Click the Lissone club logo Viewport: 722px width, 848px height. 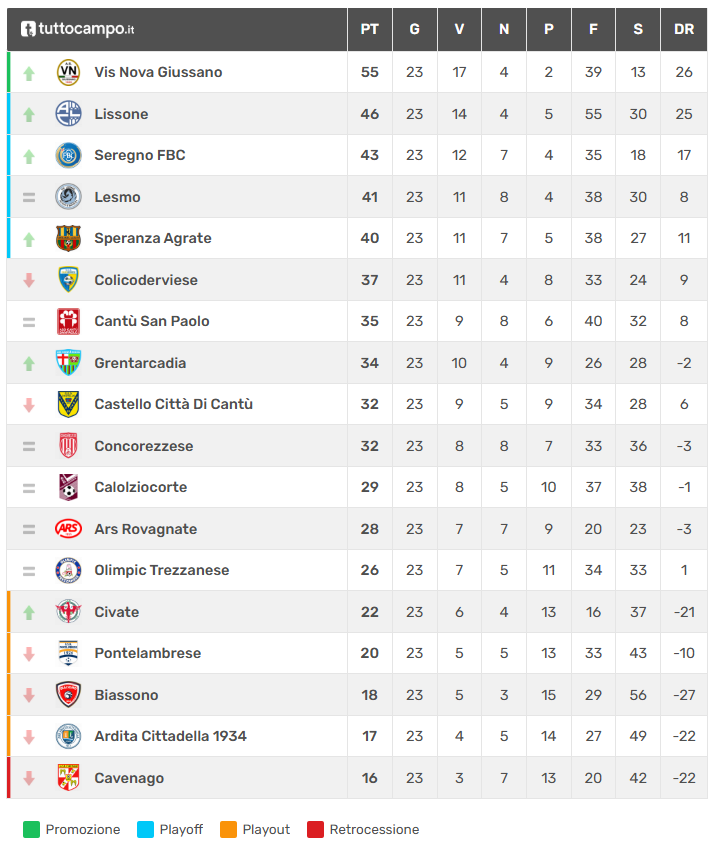(68, 114)
